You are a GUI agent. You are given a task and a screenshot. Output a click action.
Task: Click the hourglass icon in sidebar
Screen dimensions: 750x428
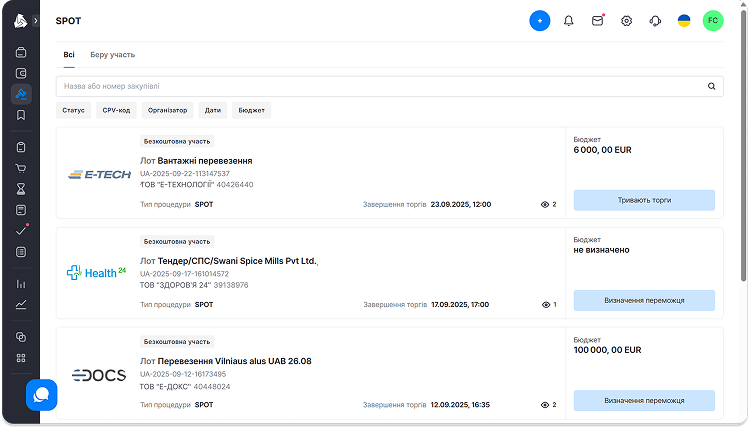click(x=21, y=189)
